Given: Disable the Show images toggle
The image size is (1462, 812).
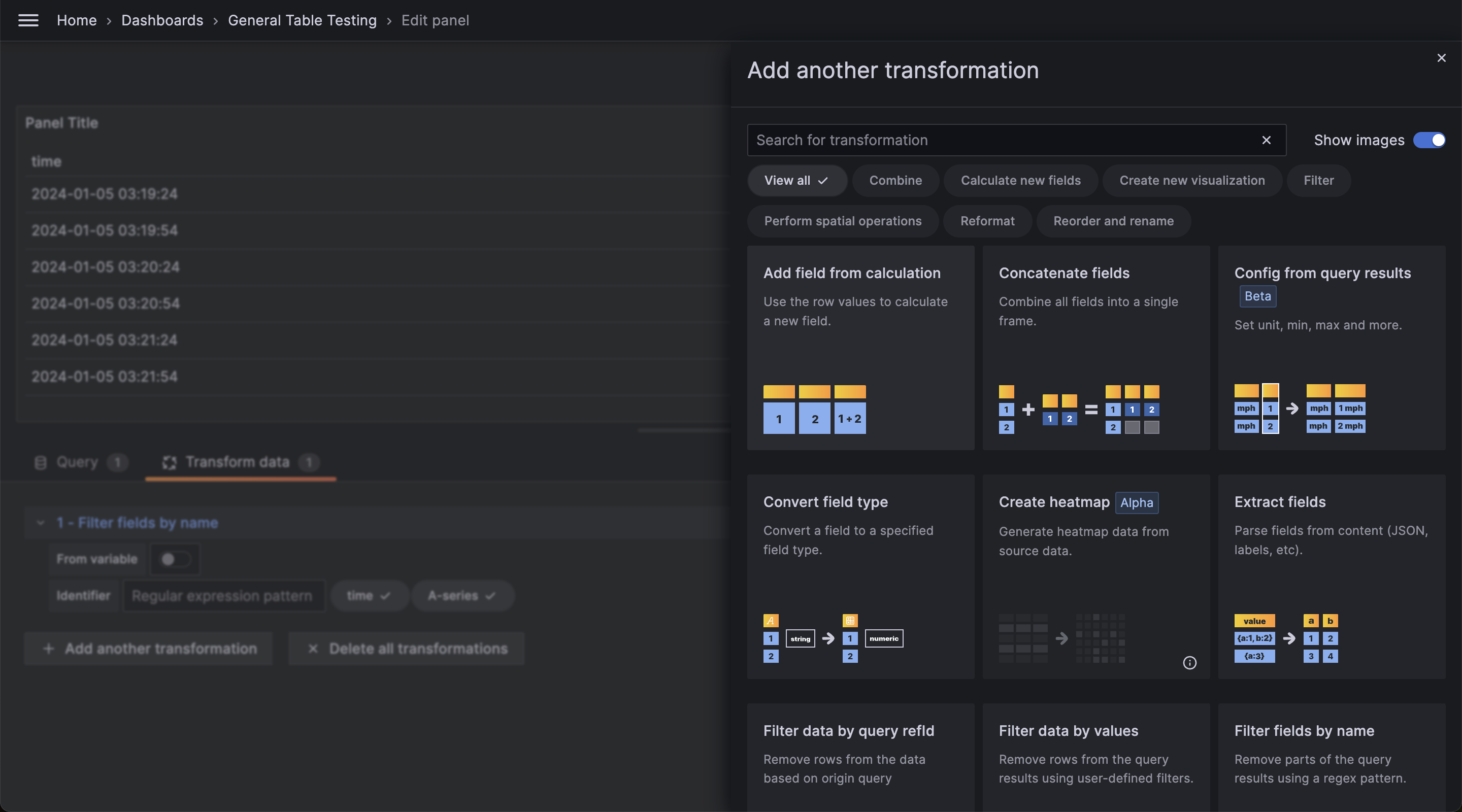Looking at the screenshot, I should [1428, 140].
